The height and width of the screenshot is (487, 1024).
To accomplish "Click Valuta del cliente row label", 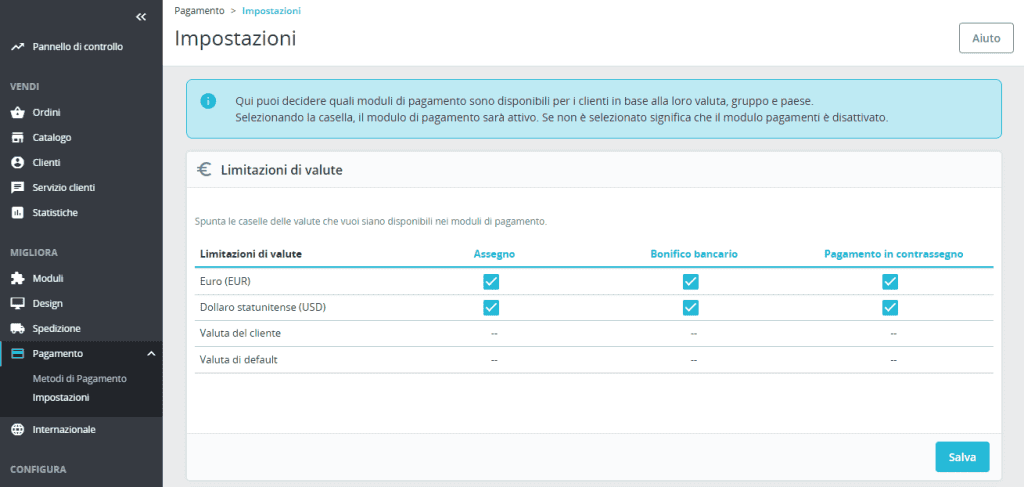I will 240,333.
